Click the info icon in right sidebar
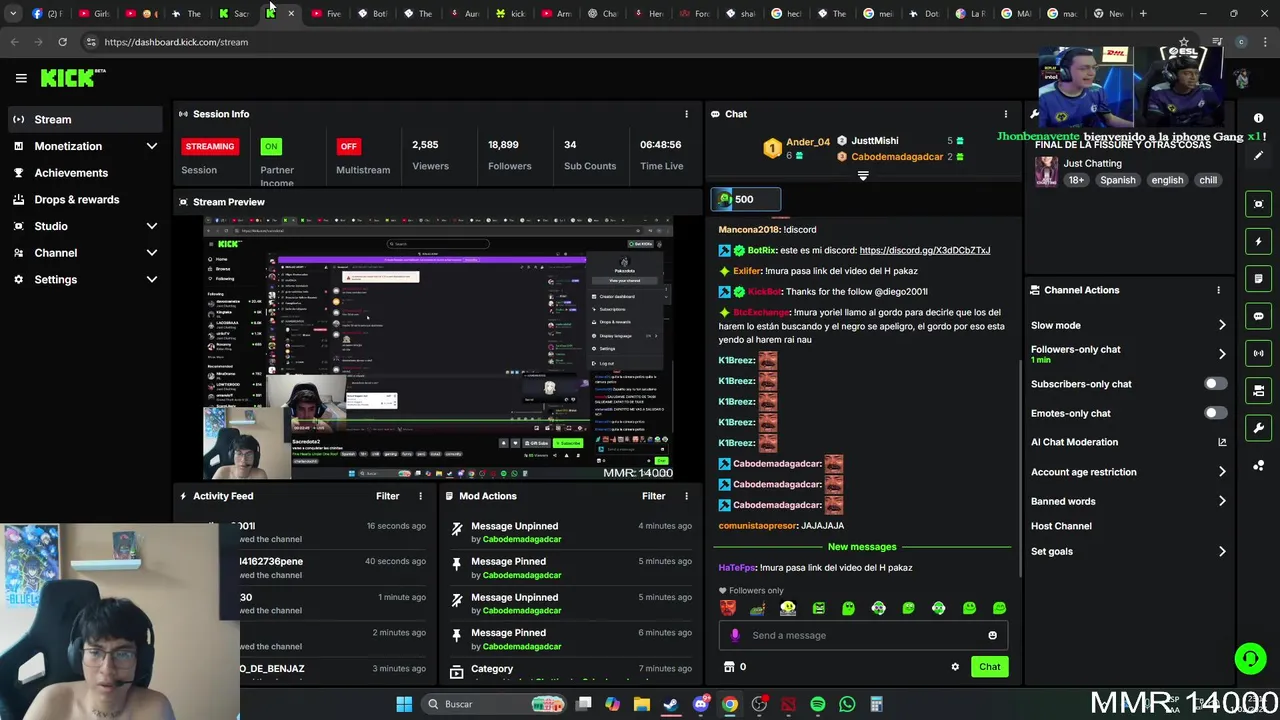This screenshot has height=720, width=1280. pos(1258,118)
